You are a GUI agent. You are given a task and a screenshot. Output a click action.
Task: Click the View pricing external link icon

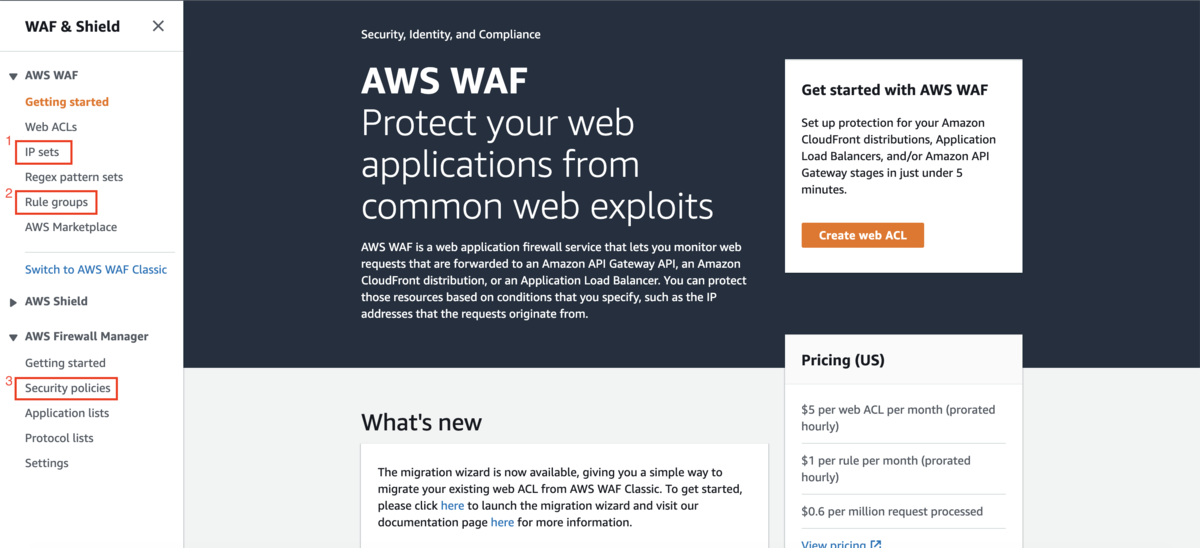tap(876, 544)
